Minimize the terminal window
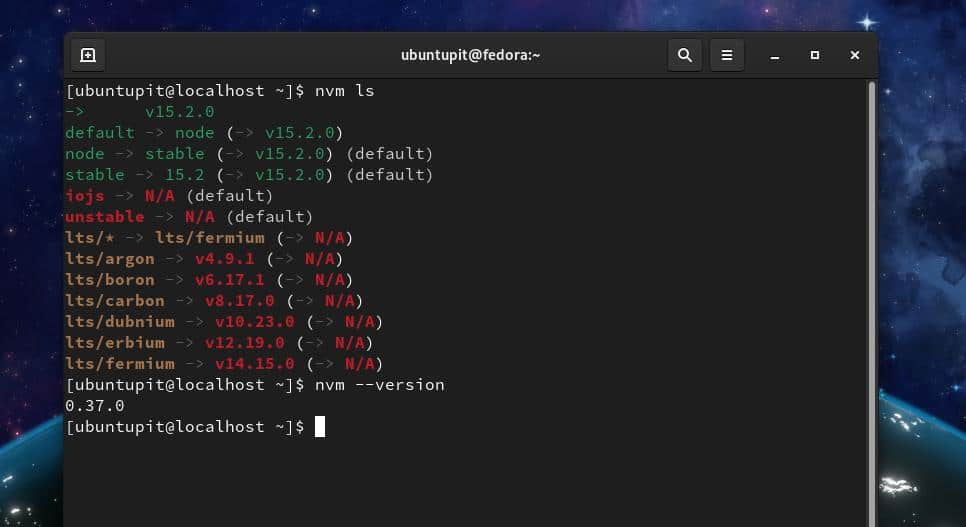The width and height of the screenshot is (966, 527). click(x=776, y=55)
